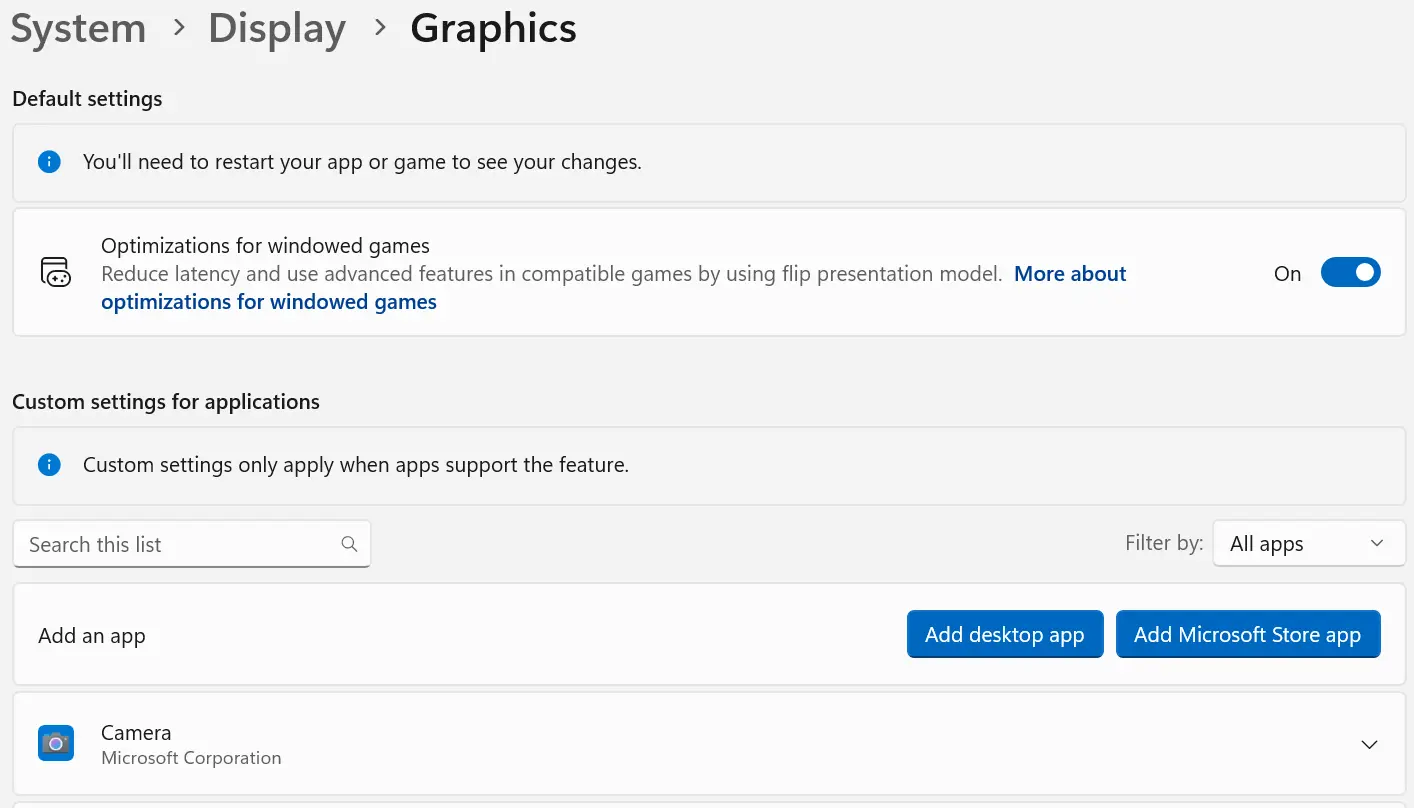Click the Camera app thumbnail
The image size is (1414, 808).
point(56,743)
